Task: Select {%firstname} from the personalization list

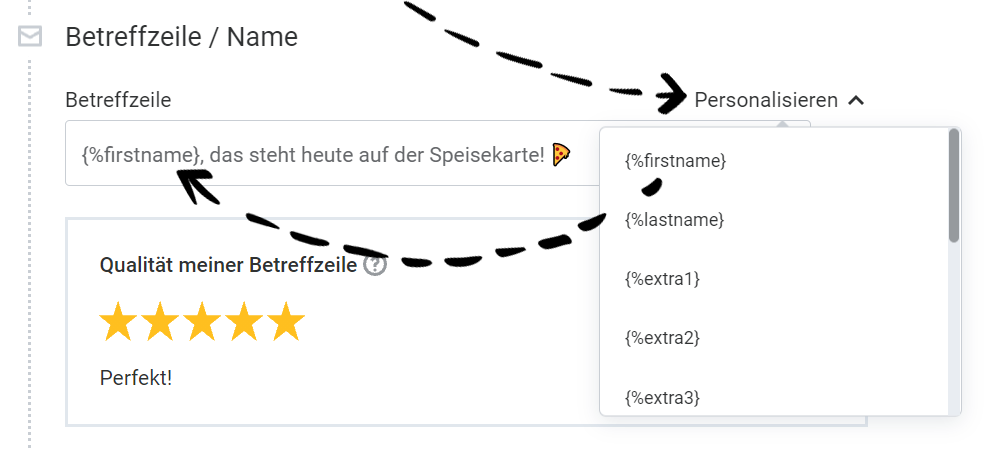Action: coord(675,160)
